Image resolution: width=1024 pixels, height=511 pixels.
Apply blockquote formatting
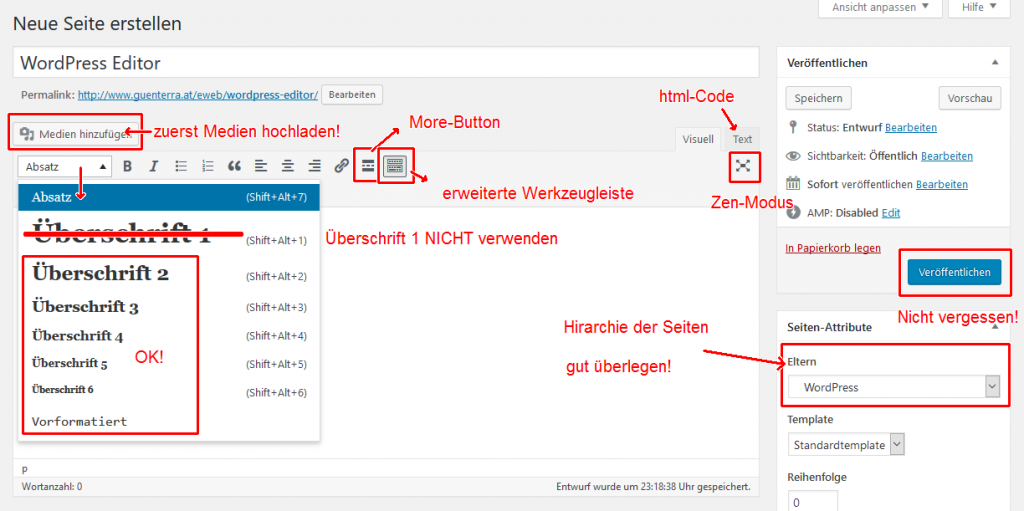pyautogui.click(x=234, y=167)
